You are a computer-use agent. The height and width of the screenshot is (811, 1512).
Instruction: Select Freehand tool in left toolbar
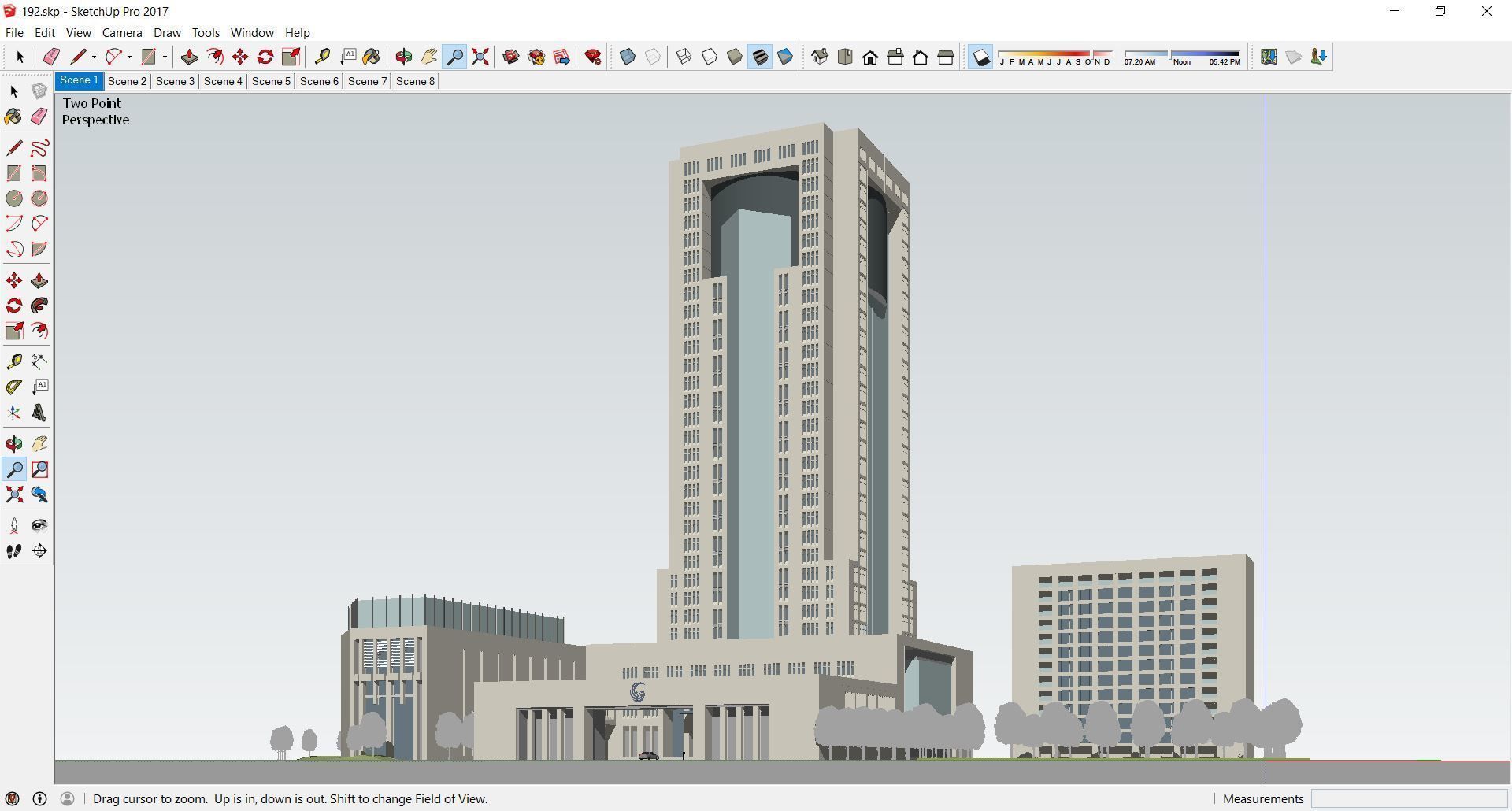click(x=39, y=148)
